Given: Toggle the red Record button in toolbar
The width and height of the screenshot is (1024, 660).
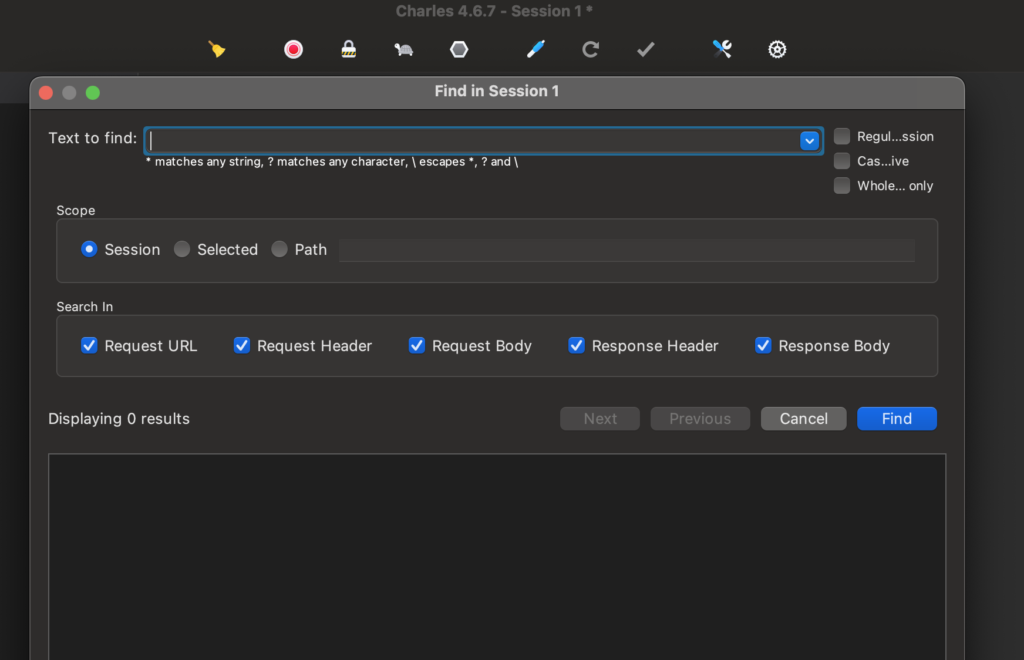Looking at the screenshot, I should pyautogui.click(x=293, y=49).
